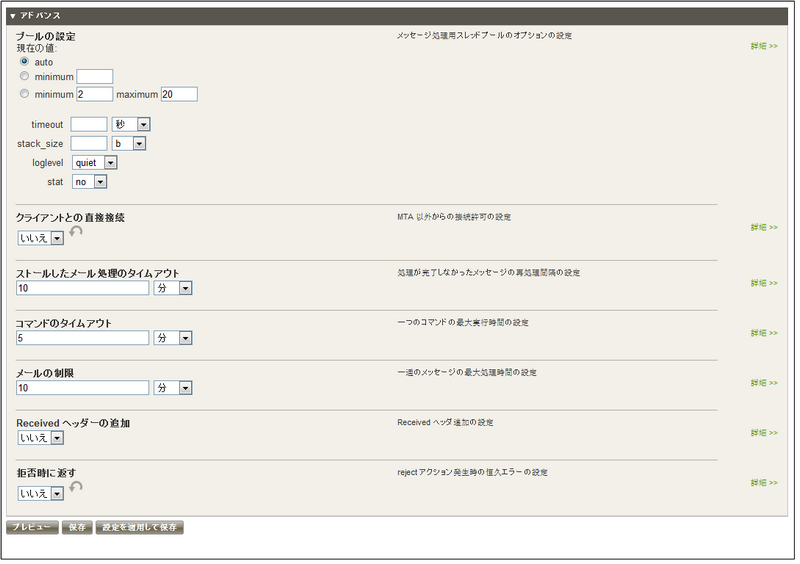Click the コマンドのタイムアウト value field

click(83, 338)
